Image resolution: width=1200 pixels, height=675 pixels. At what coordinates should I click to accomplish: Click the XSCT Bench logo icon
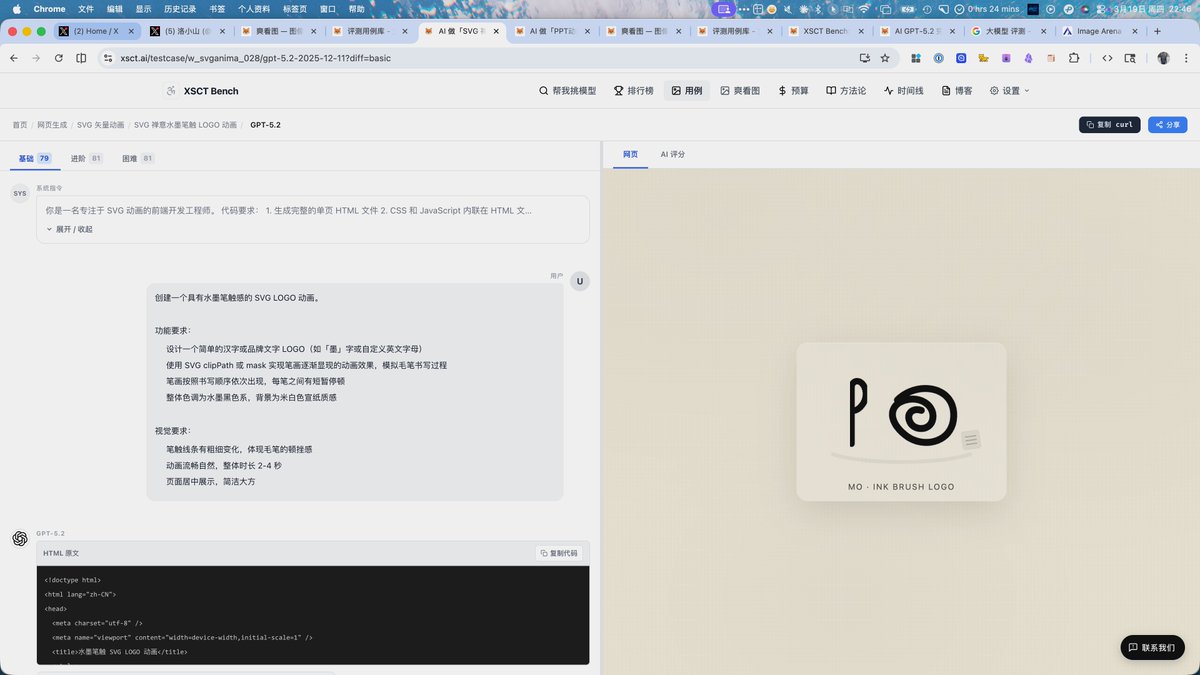pyautogui.click(x=171, y=90)
